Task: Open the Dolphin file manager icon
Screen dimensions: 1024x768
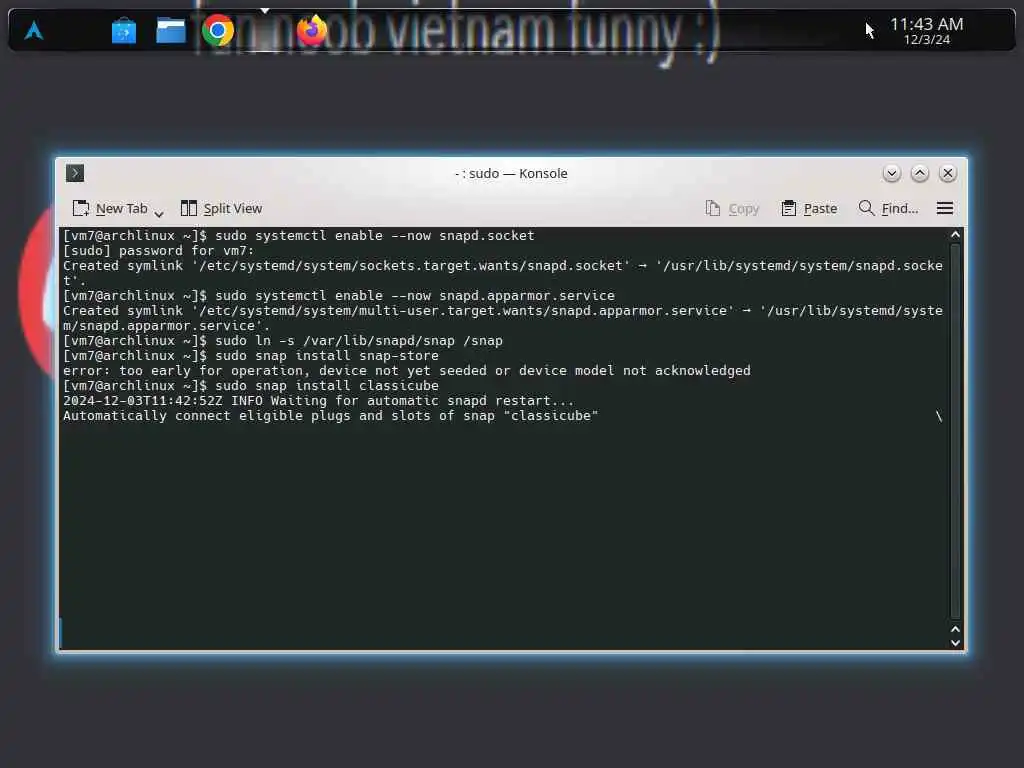Action: coord(170,31)
